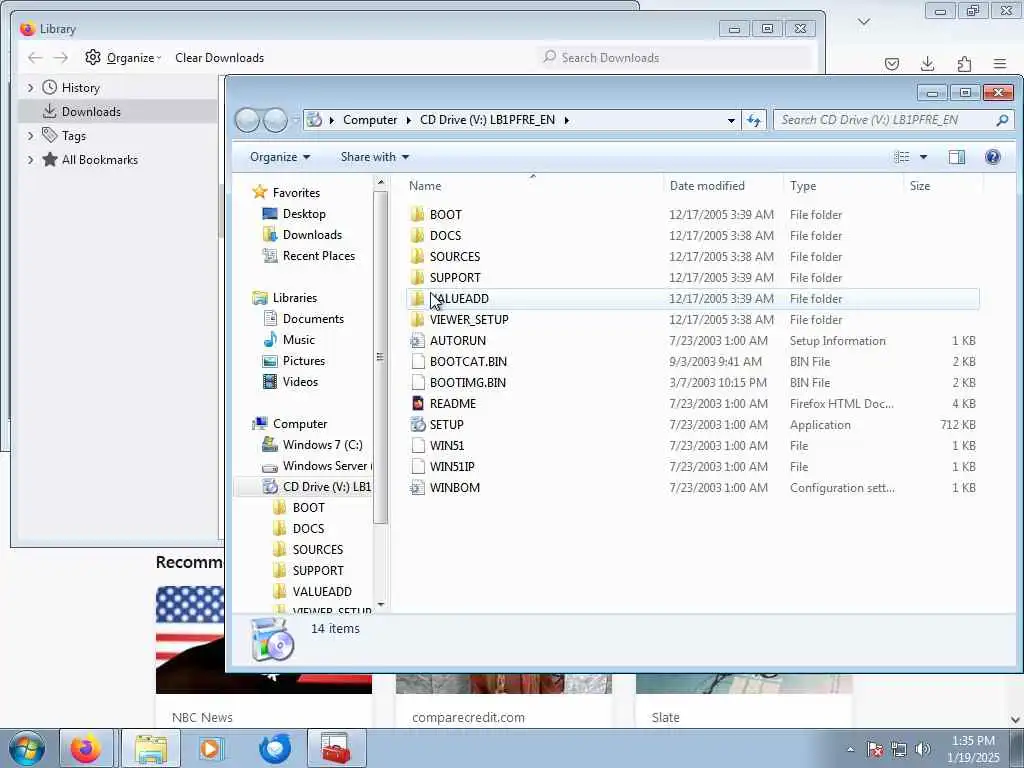This screenshot has height=768, width=1024.
Task: Sort by the Name column header
Action: click(534, 185)
